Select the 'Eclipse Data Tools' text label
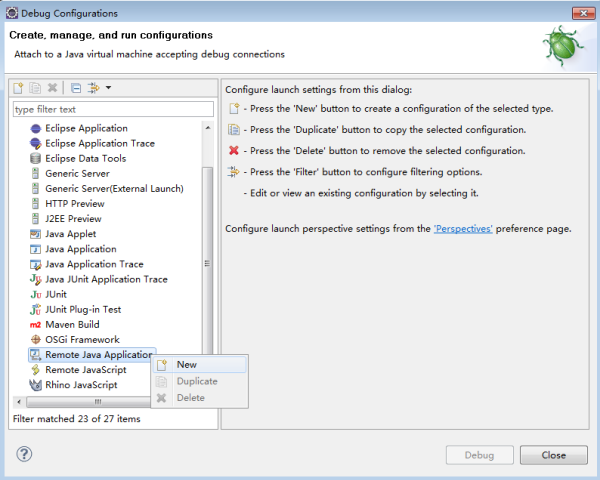The image size is (600, 480). coord(86,158)
